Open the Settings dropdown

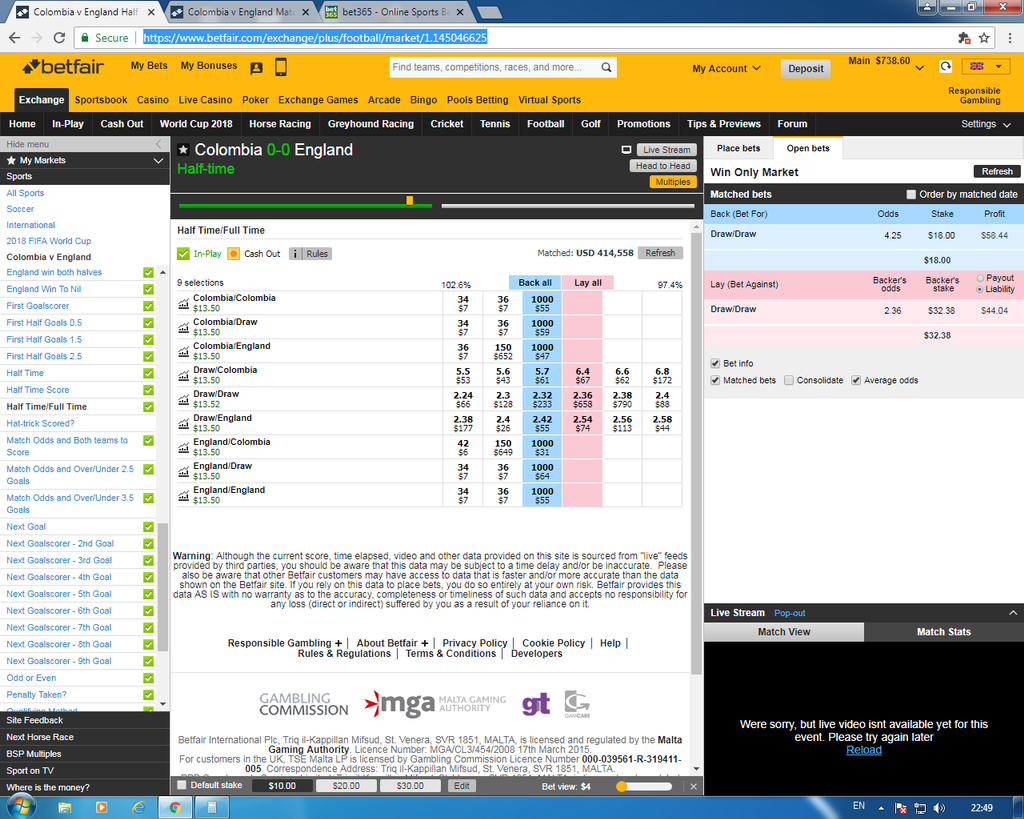pos(985,124)
